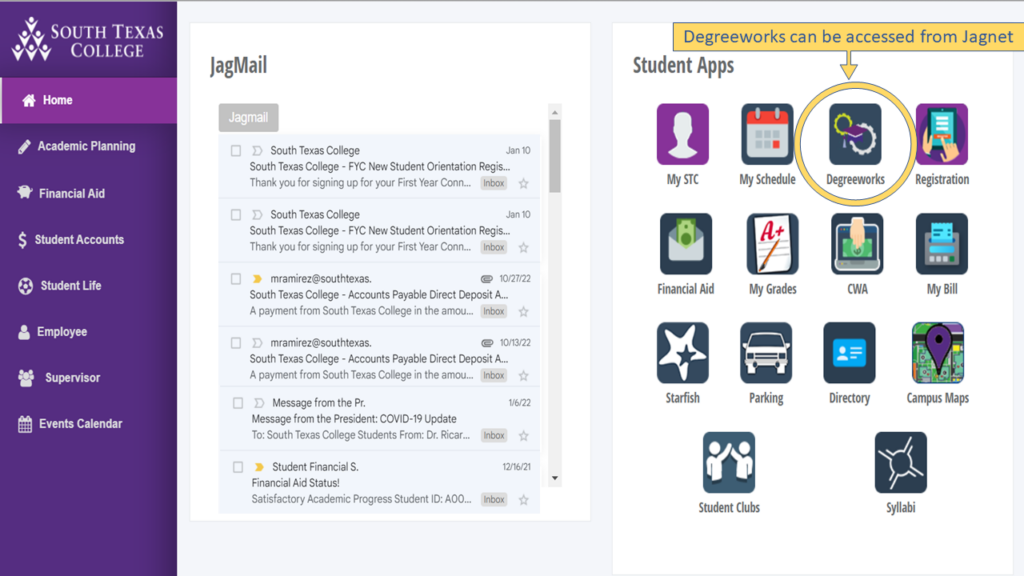Star the 10/27/22 Direct Deposit email
The image size is (1024, 576).
524,312
